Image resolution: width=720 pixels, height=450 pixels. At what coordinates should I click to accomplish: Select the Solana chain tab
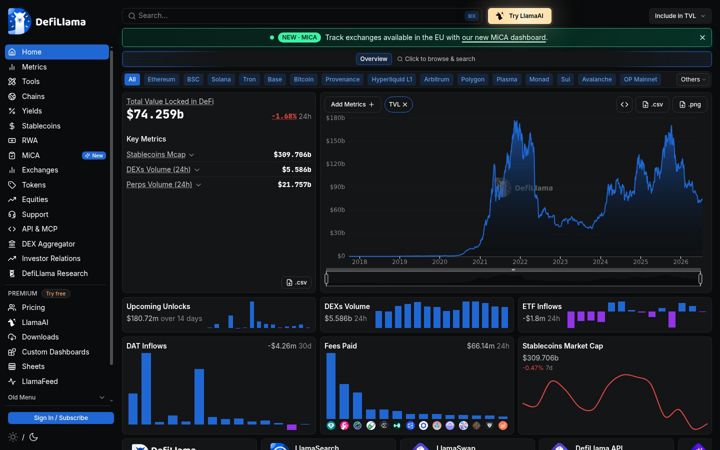[x=221, y=79]
